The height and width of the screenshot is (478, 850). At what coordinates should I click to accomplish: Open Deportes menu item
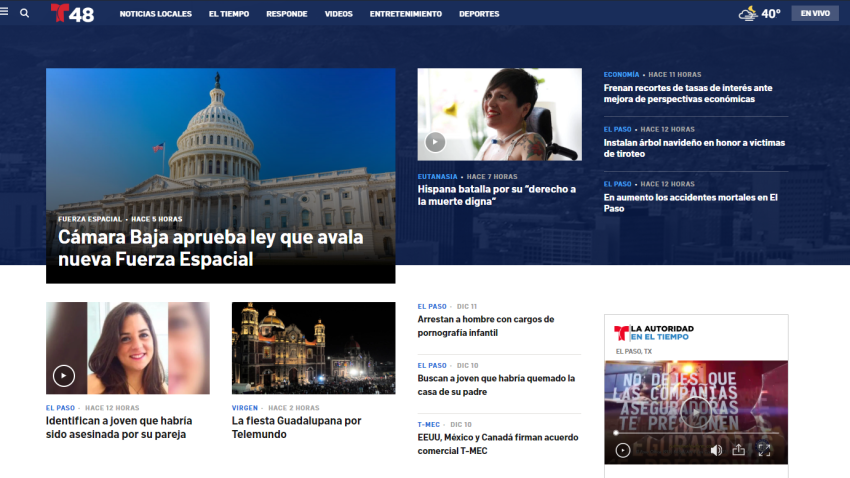479,14
